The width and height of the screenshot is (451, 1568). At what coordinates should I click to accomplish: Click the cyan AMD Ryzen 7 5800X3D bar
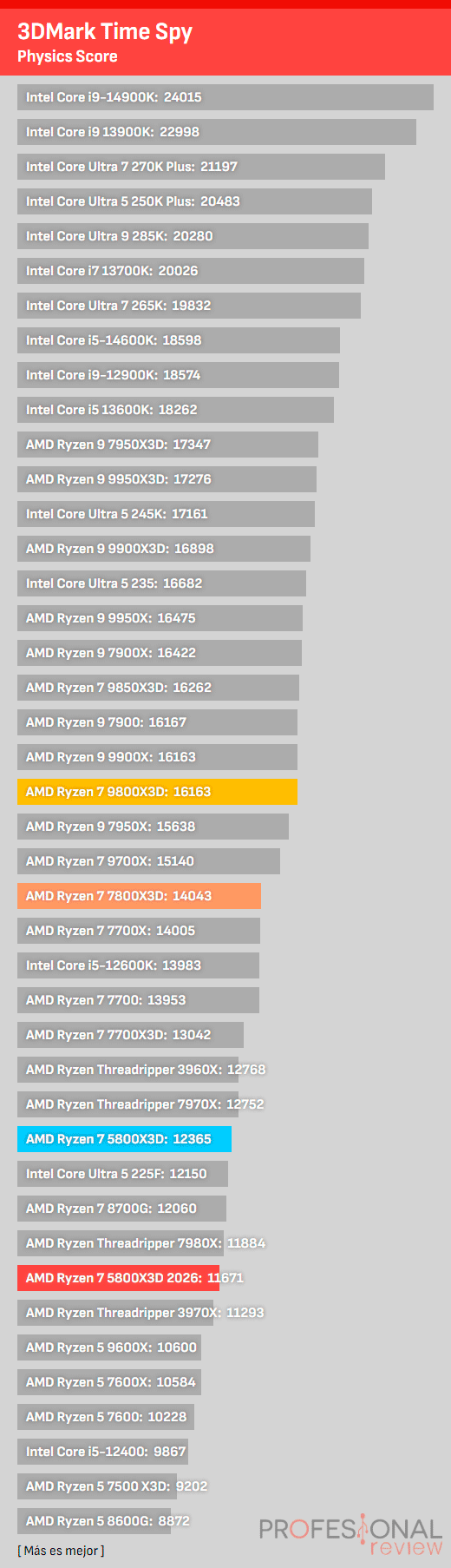124,1139
